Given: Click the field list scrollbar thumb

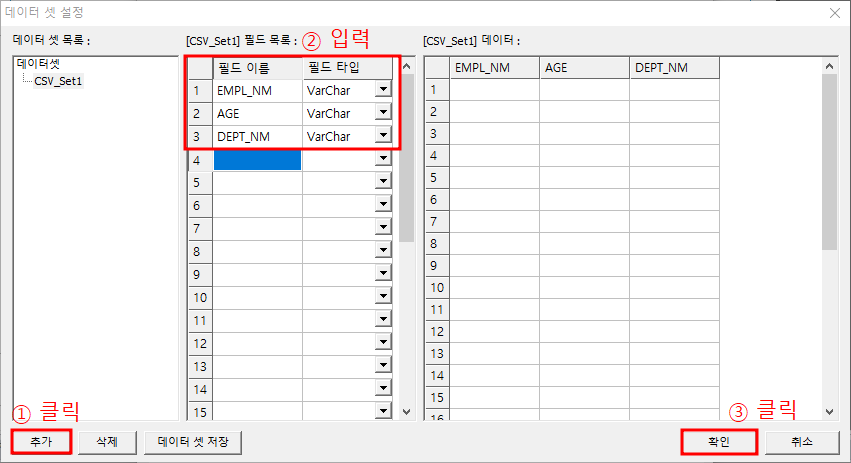Looking at the screenshot, I should tap(407, 157).
